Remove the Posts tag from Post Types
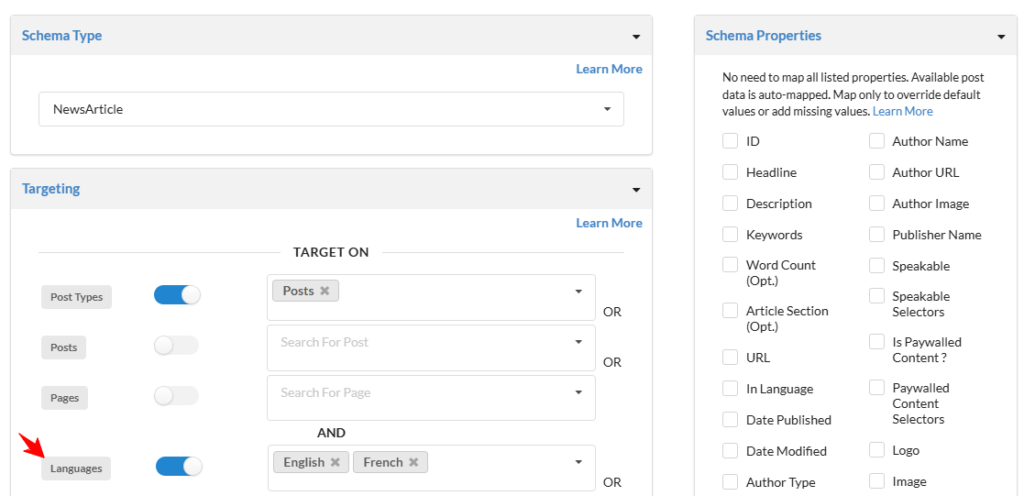The height and width of the screenshot is (496, 1024). pyautogui.click(x=324, y=291)
